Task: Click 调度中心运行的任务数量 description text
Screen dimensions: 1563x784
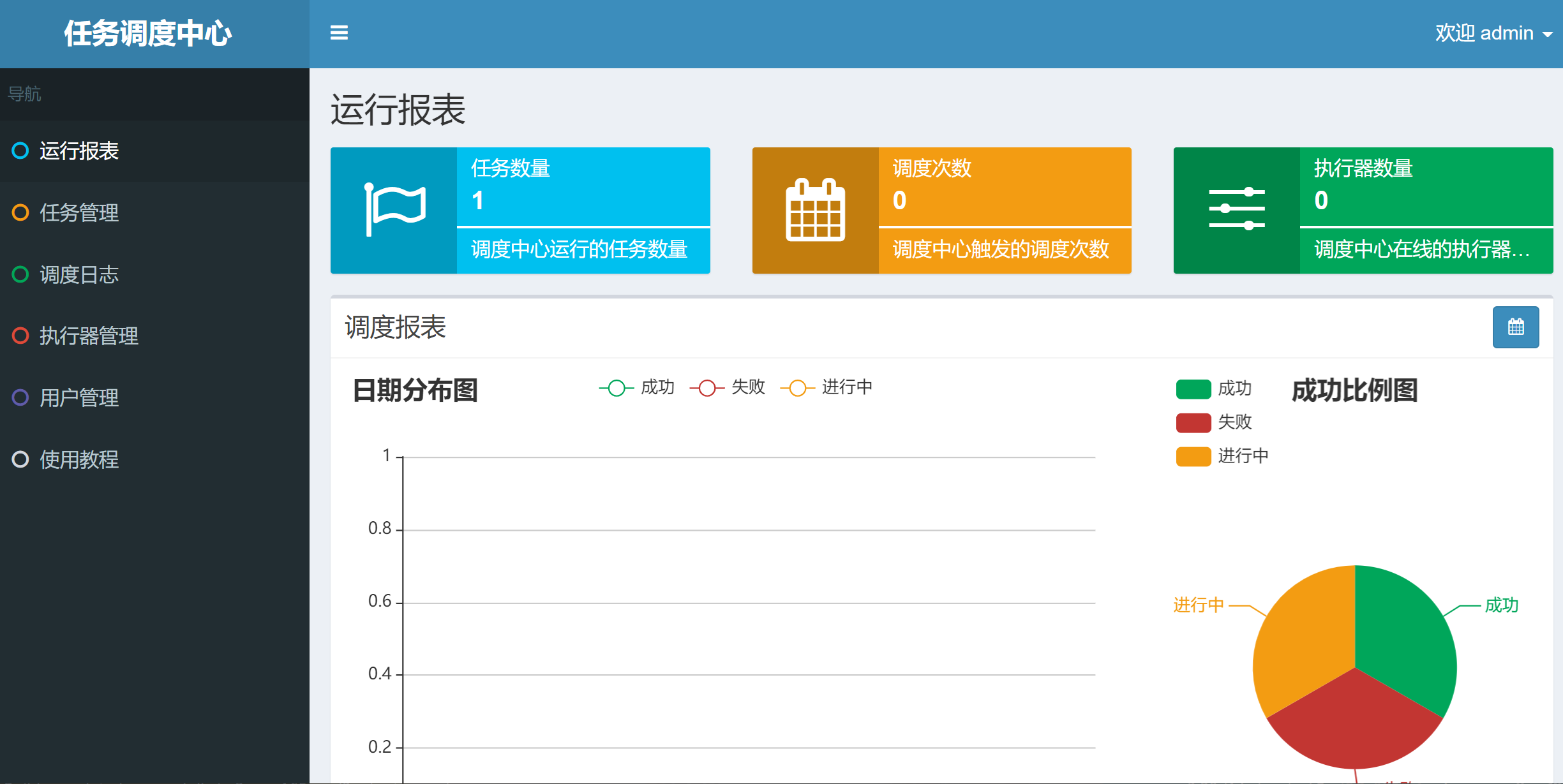Action: click(580, 249)
